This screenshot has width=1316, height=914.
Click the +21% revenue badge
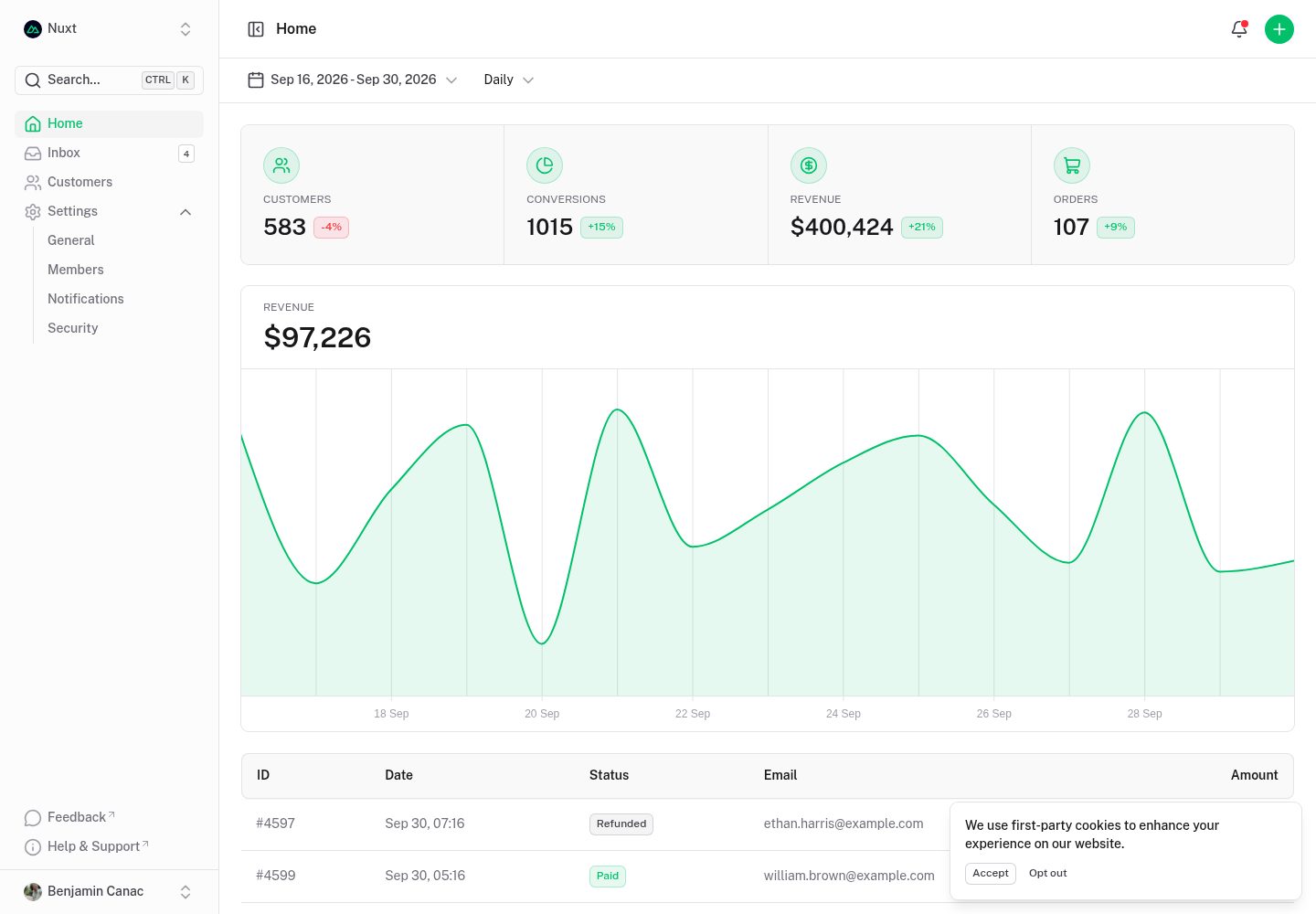click(x=922, y=228)
